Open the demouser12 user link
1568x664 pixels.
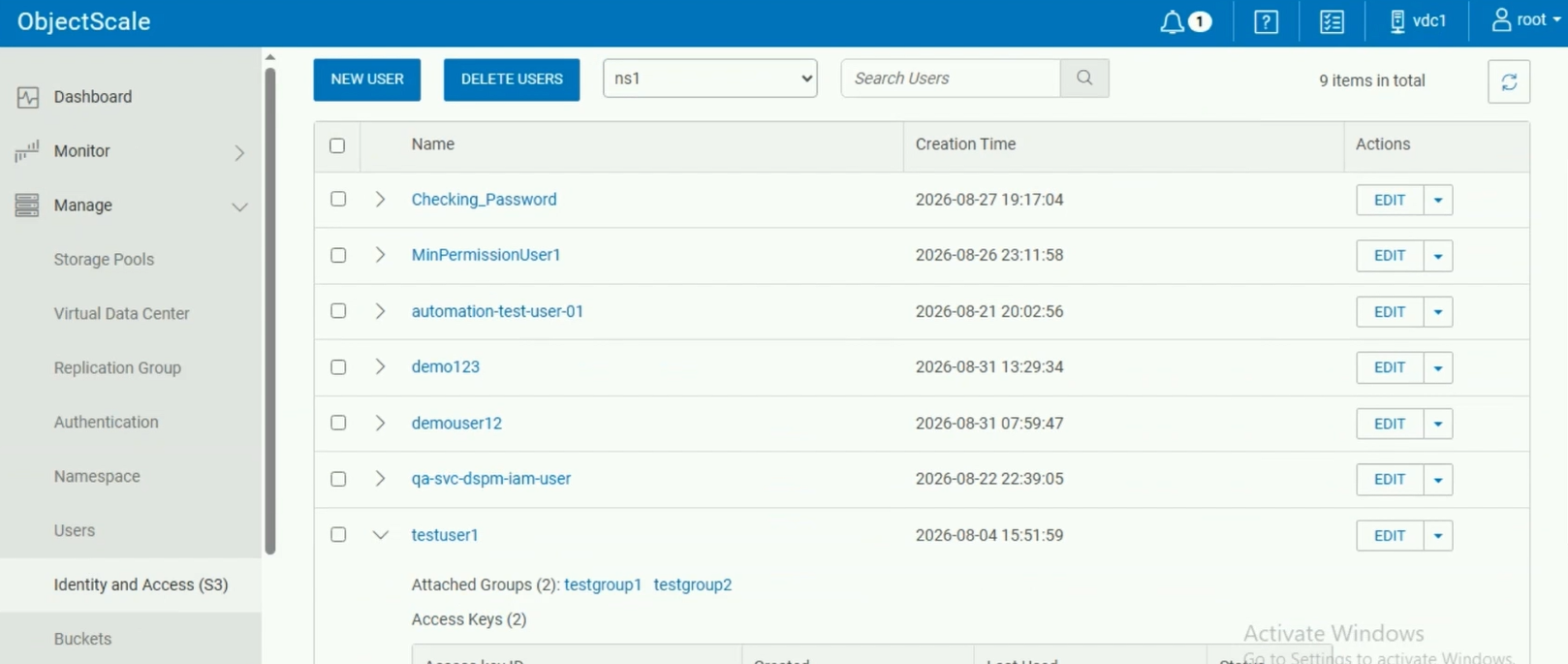click(456, 424)
